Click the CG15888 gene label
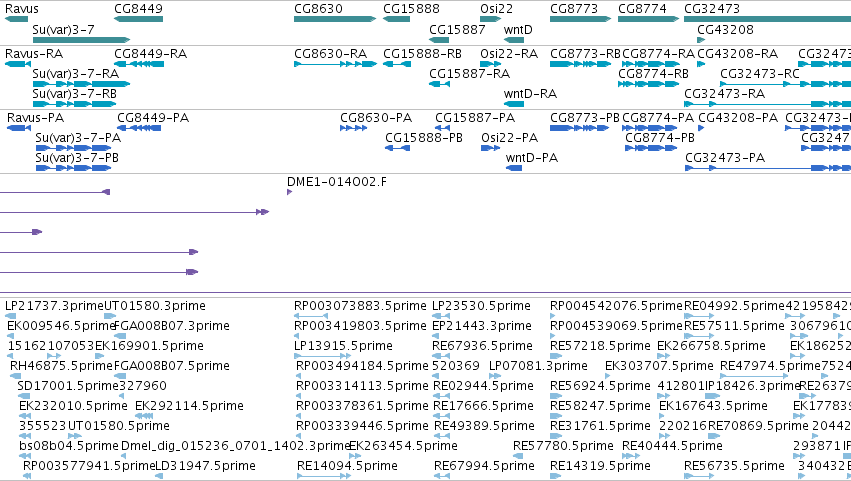 click(411, 9)
